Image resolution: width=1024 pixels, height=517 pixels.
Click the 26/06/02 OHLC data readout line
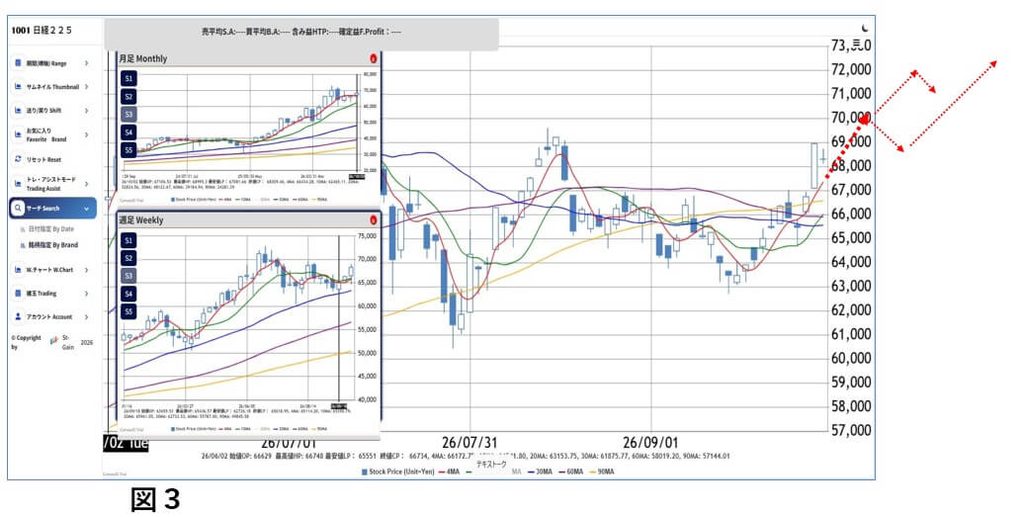(x=466, y=456)
